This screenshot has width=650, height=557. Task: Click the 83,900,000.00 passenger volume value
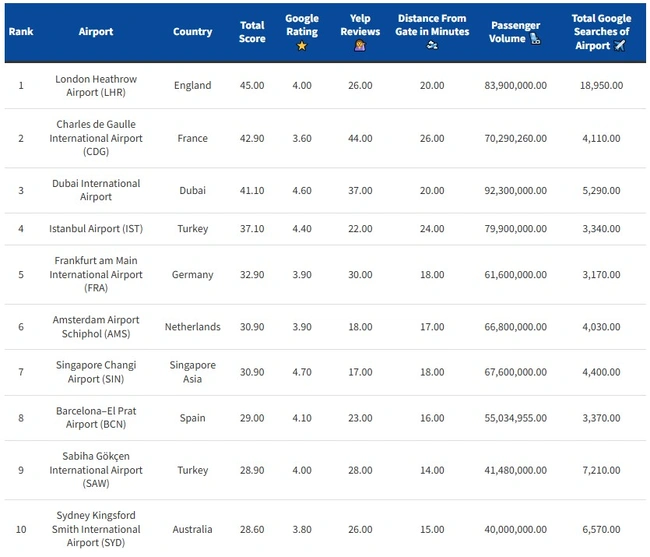pyautogui.click(x=515, y=86)
